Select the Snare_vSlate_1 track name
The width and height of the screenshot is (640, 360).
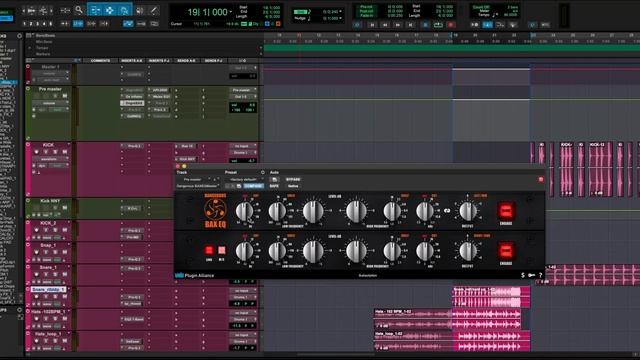point(49,289)
